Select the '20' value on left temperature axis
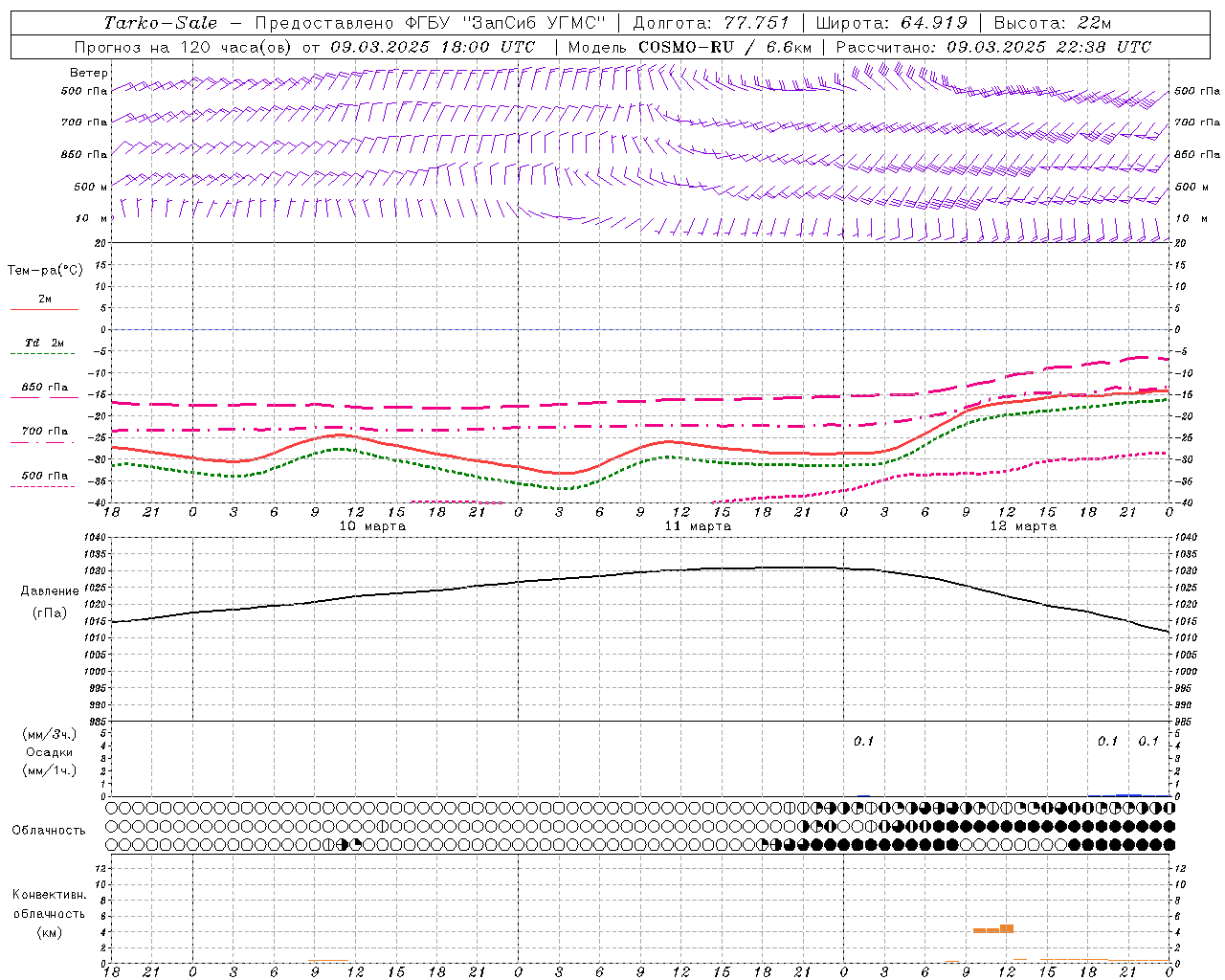This screenshot has width=1225, height=980. 100,243
